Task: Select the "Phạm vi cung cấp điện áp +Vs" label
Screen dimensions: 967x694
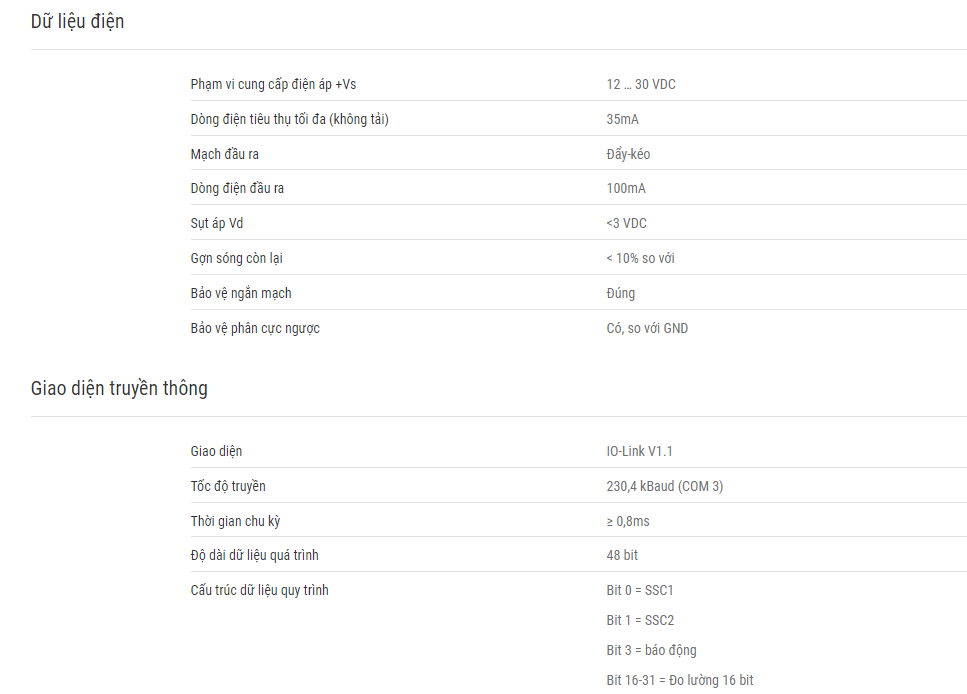Action: point(273,85)
